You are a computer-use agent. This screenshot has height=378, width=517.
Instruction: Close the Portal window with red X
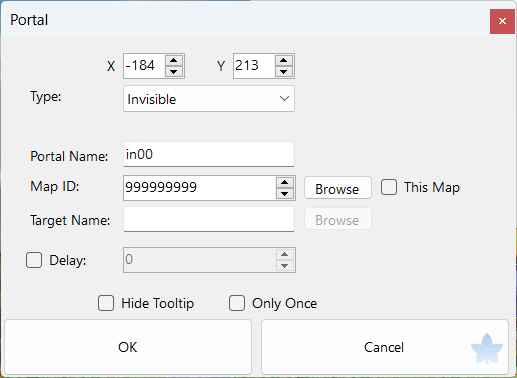(x=502, y=21)
